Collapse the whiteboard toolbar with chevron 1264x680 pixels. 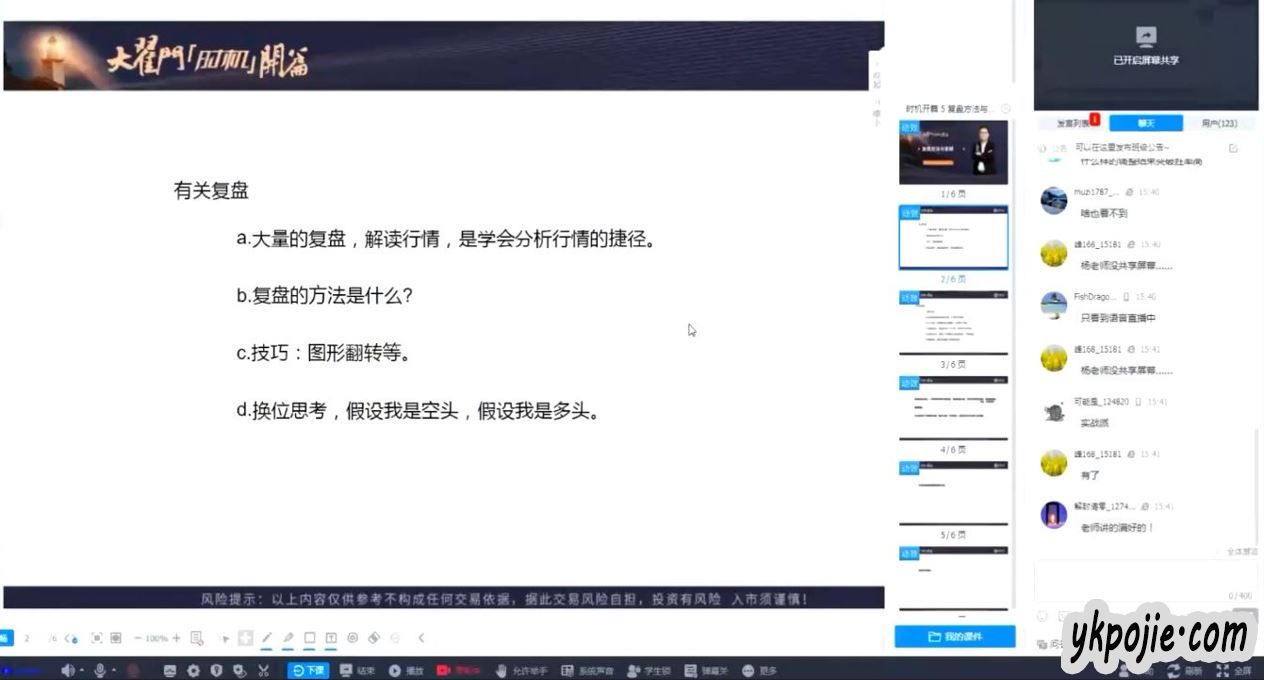click(421, 638)
